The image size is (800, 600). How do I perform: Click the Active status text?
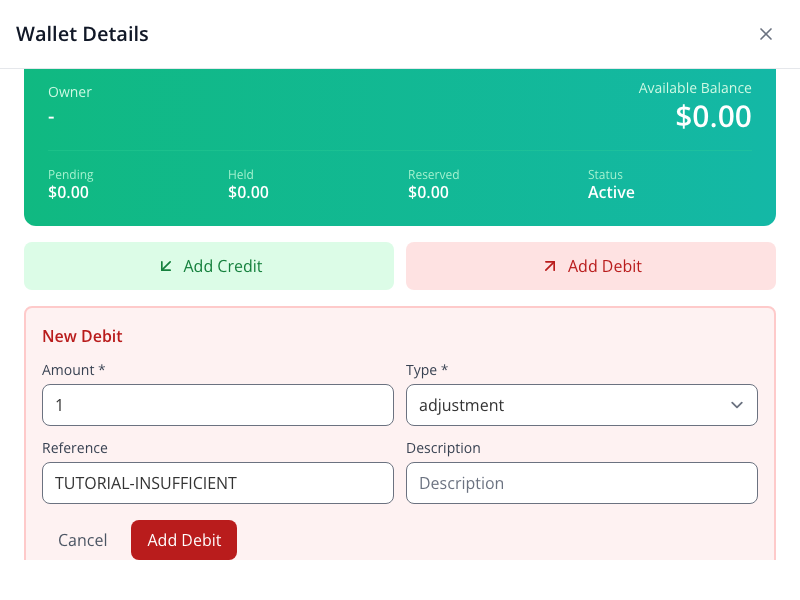pos(611,192)
